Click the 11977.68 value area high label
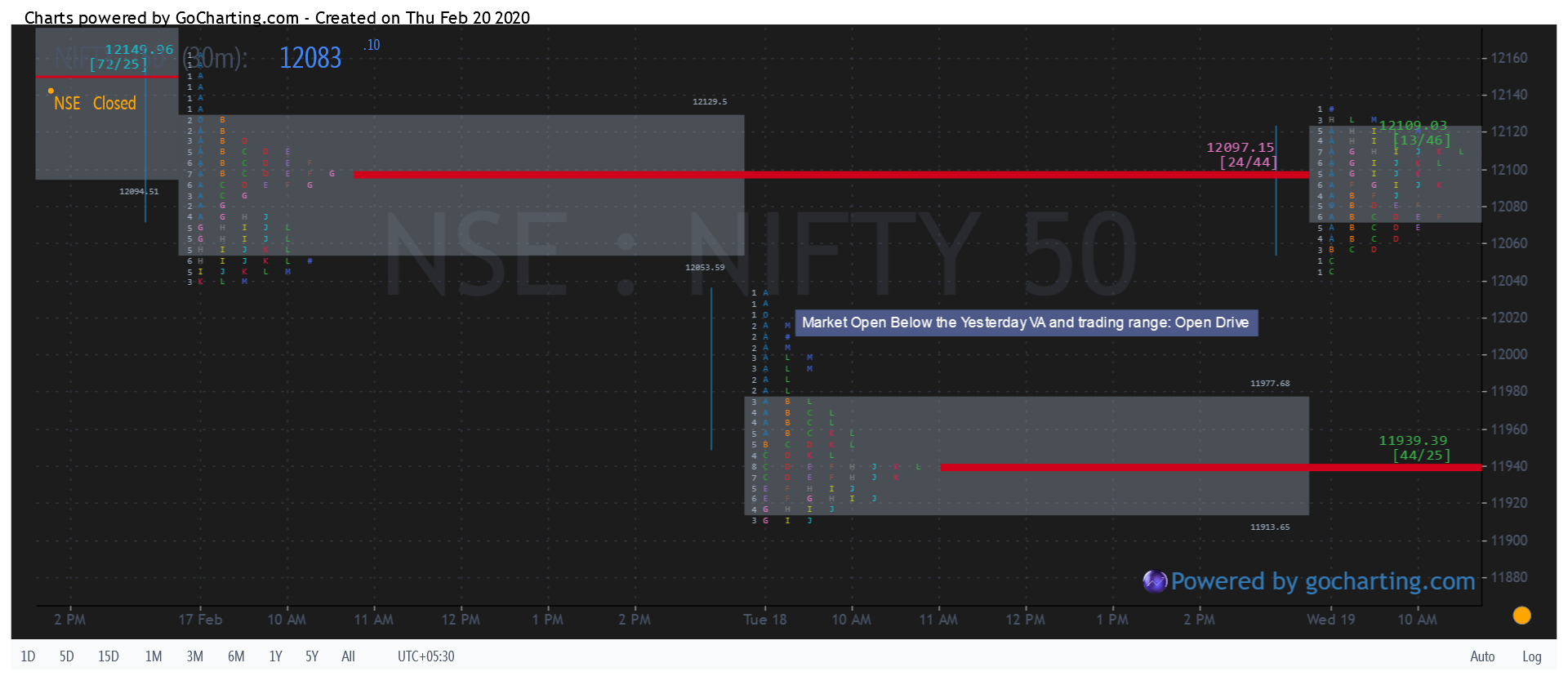Screen dimensions: 1568x676 coord(1270,383)
